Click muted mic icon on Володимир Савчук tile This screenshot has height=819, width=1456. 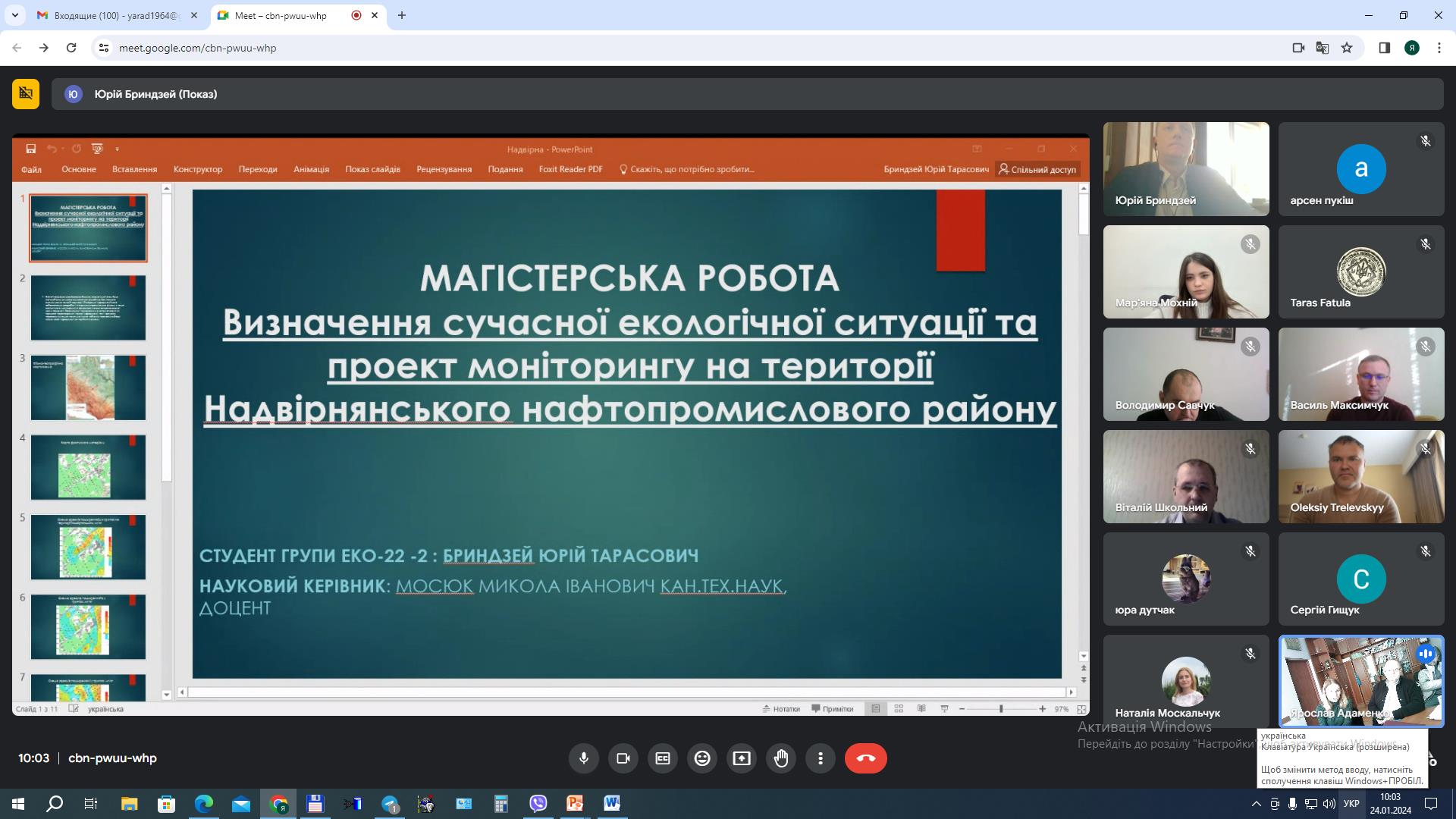pos(1250,347)
